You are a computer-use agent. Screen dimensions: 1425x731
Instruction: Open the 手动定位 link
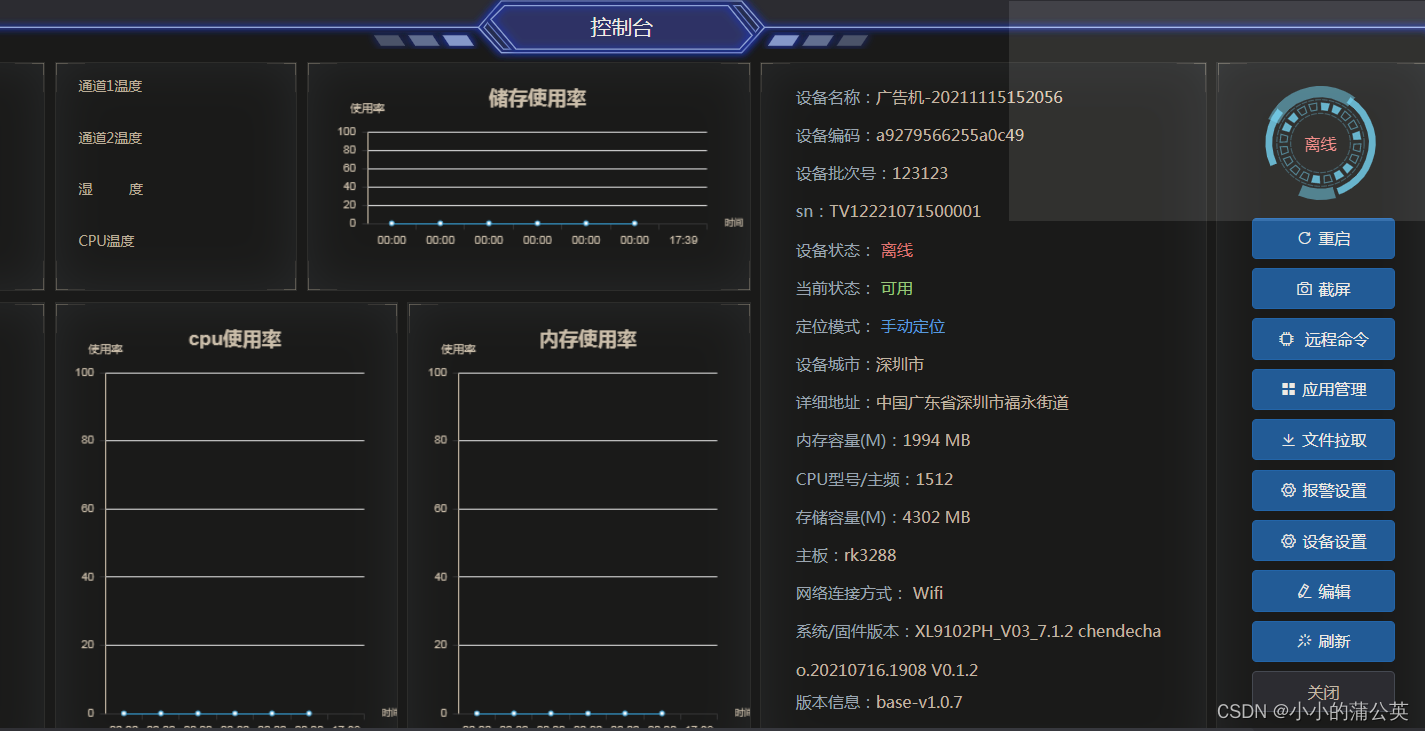pyautogui.click(x=912, y=326)
